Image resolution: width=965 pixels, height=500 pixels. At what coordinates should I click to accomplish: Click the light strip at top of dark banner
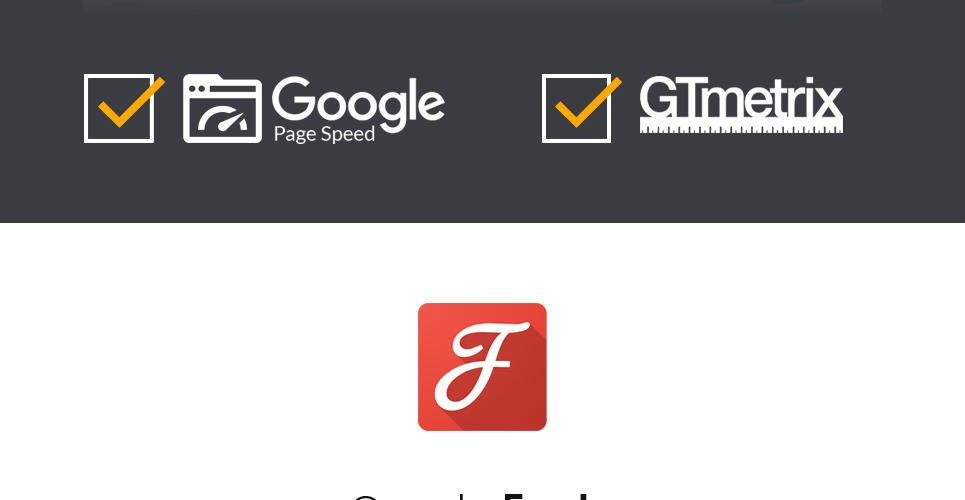coord(482,7)
